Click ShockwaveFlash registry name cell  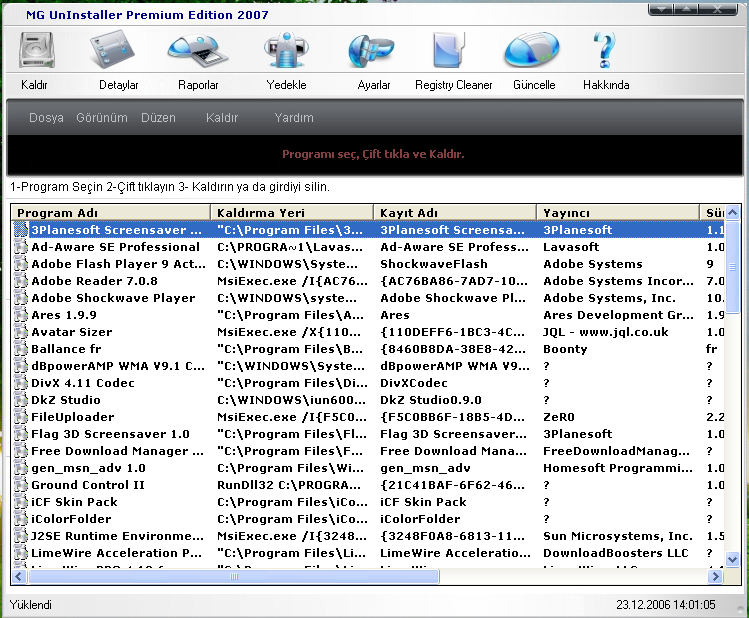click(x=434, y=264)
